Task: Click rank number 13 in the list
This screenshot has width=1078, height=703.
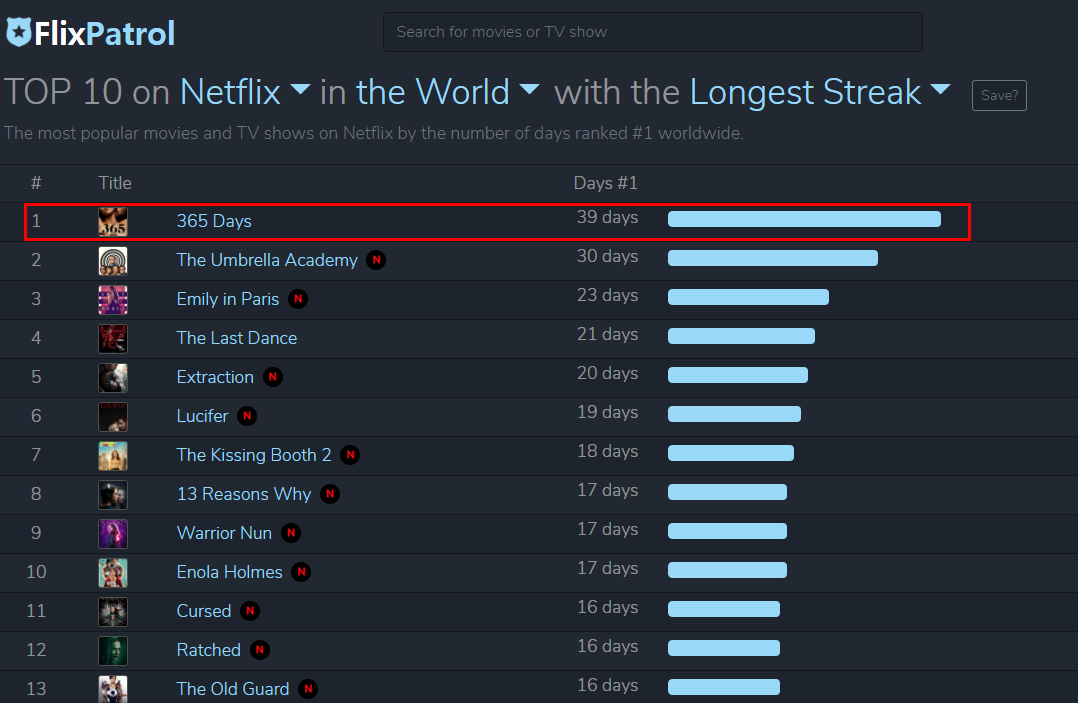Action: click(x=36, y=689)
